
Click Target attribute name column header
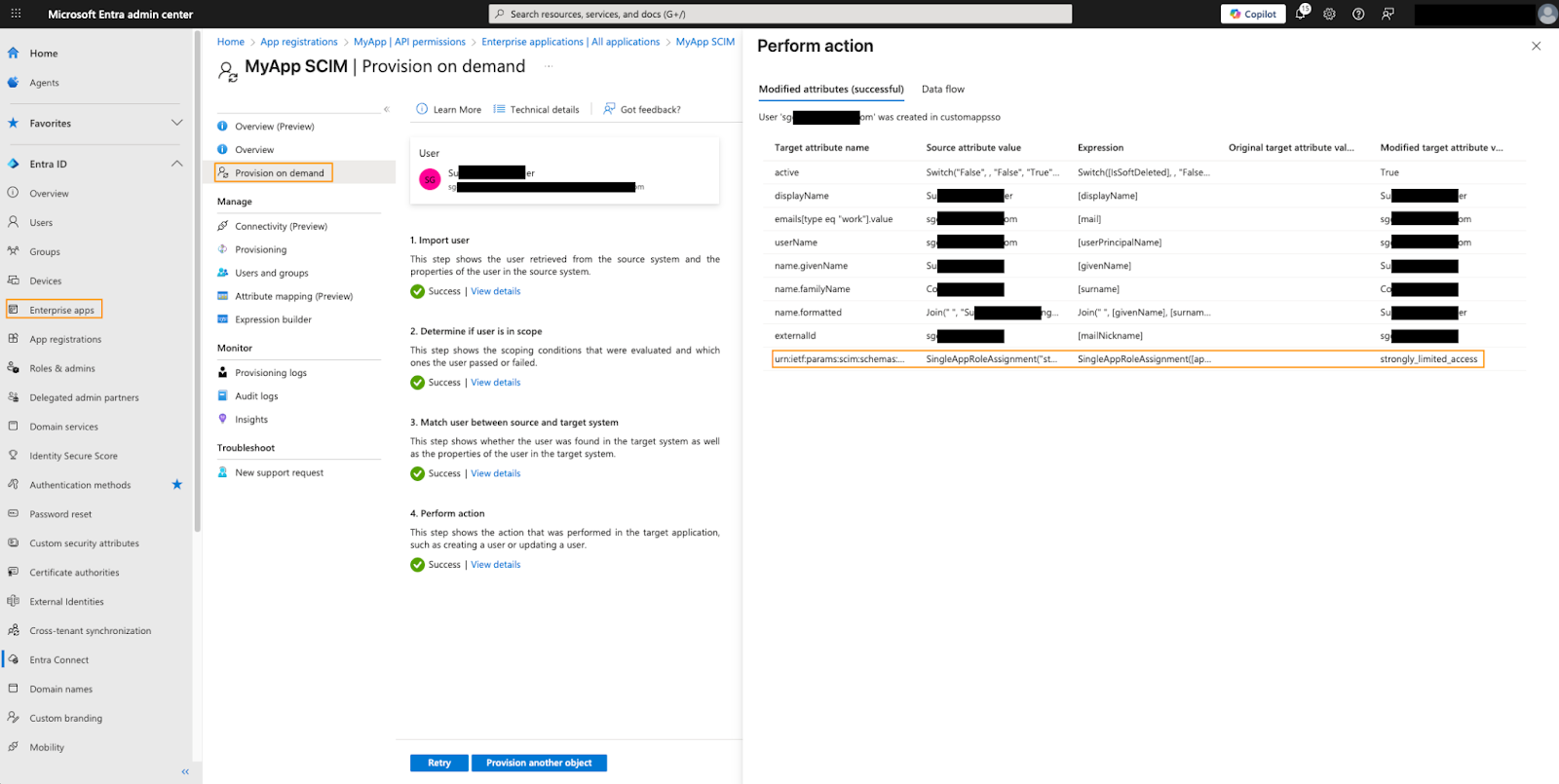[821, 148]
